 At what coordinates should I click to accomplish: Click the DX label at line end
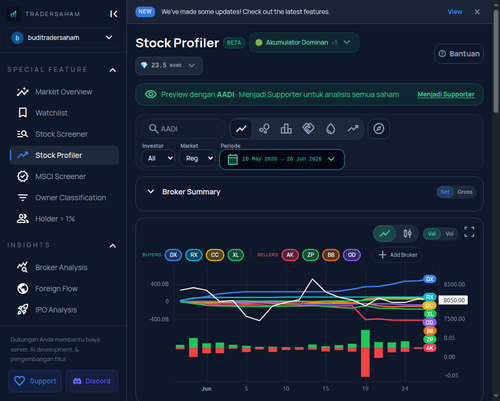[x=430, y=279]
